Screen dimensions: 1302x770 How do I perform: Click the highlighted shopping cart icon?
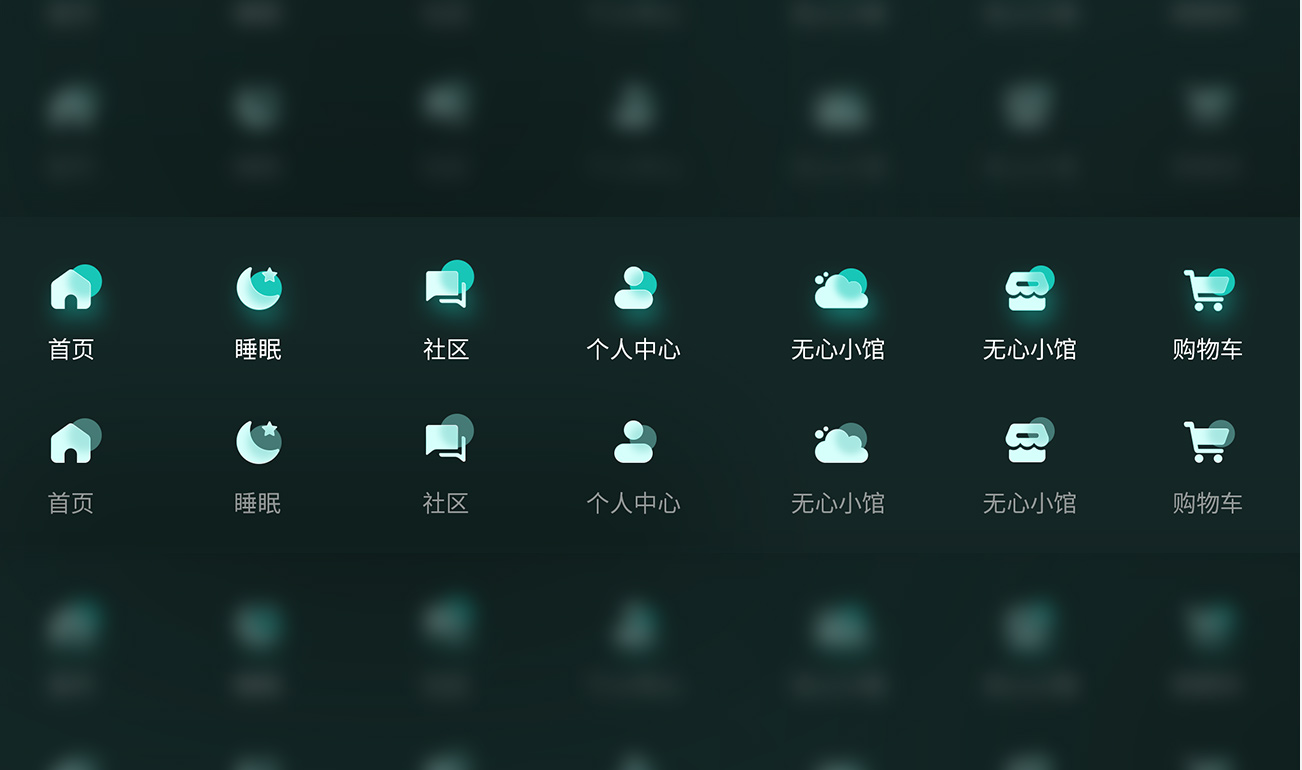(1207, 289)
